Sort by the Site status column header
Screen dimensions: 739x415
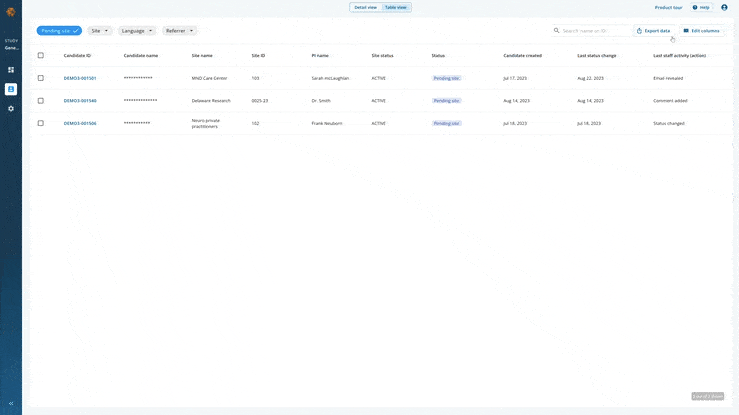pyautogui.click(x=382, y=56)
